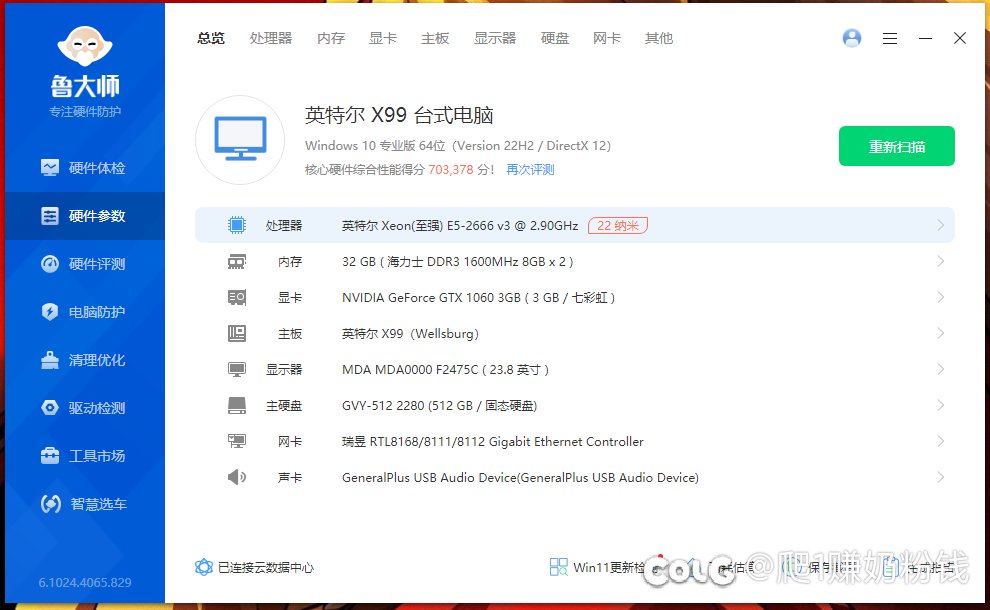Switch to the 网卡 tab
Viewport: 990px width, 610px height.
pos(607,39)
